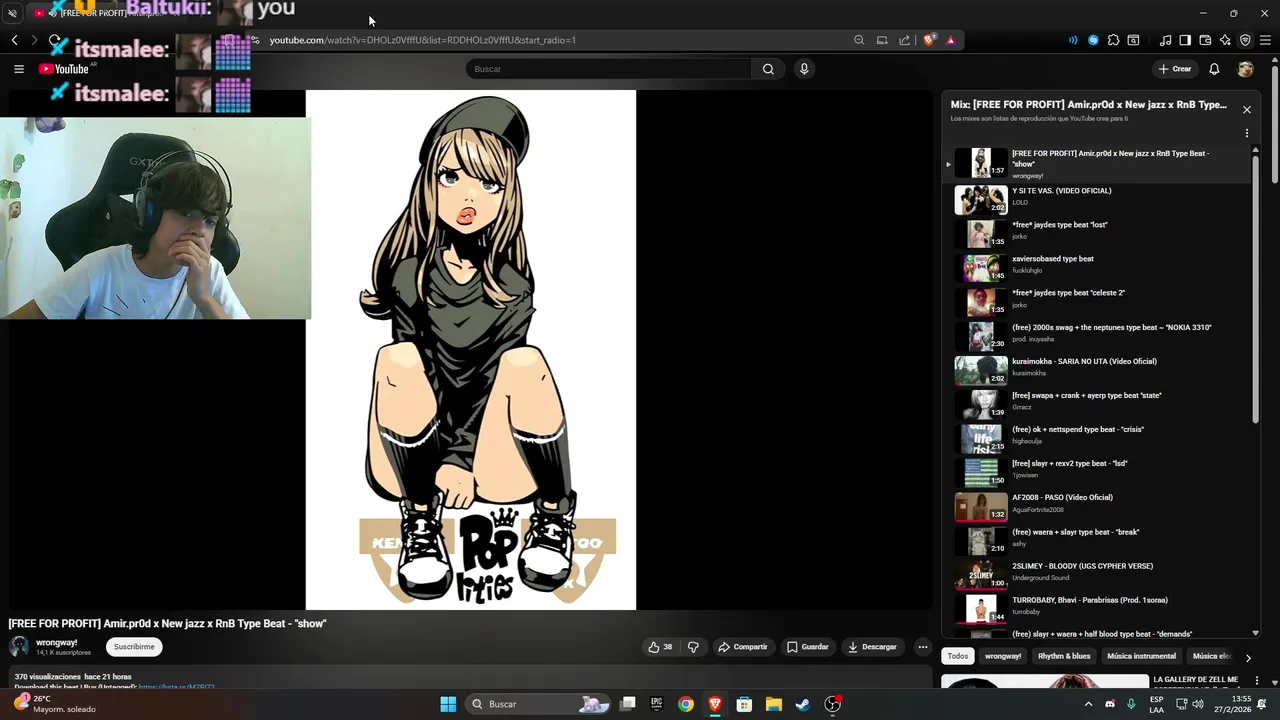The image size is (1280, 720).
Task: Open the slayr + rexv2 type beat "lsd"
Action: coord(1097,472)
